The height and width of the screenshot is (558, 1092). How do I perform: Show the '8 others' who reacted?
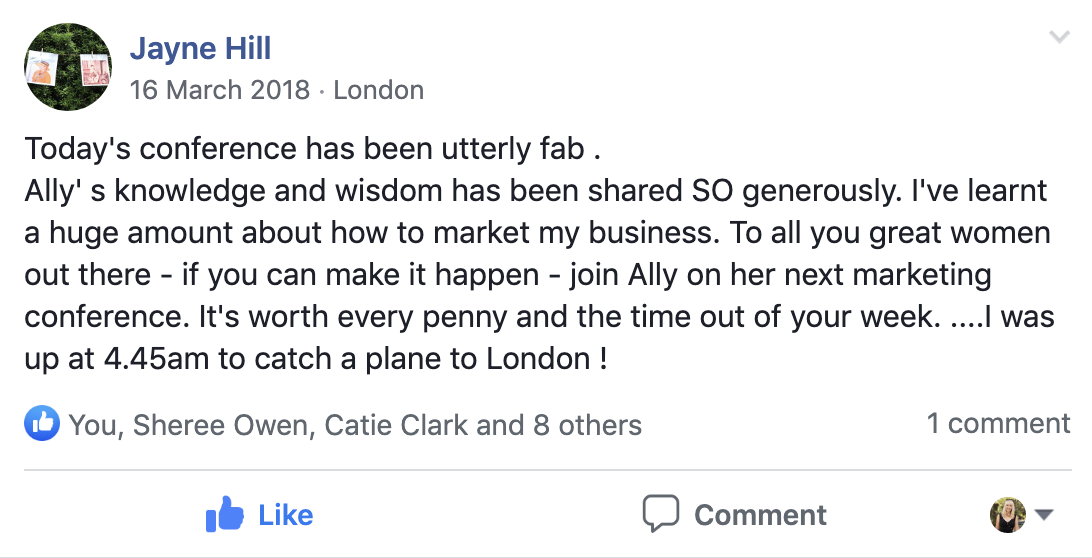pyautogui.click(x=587, y=424)
